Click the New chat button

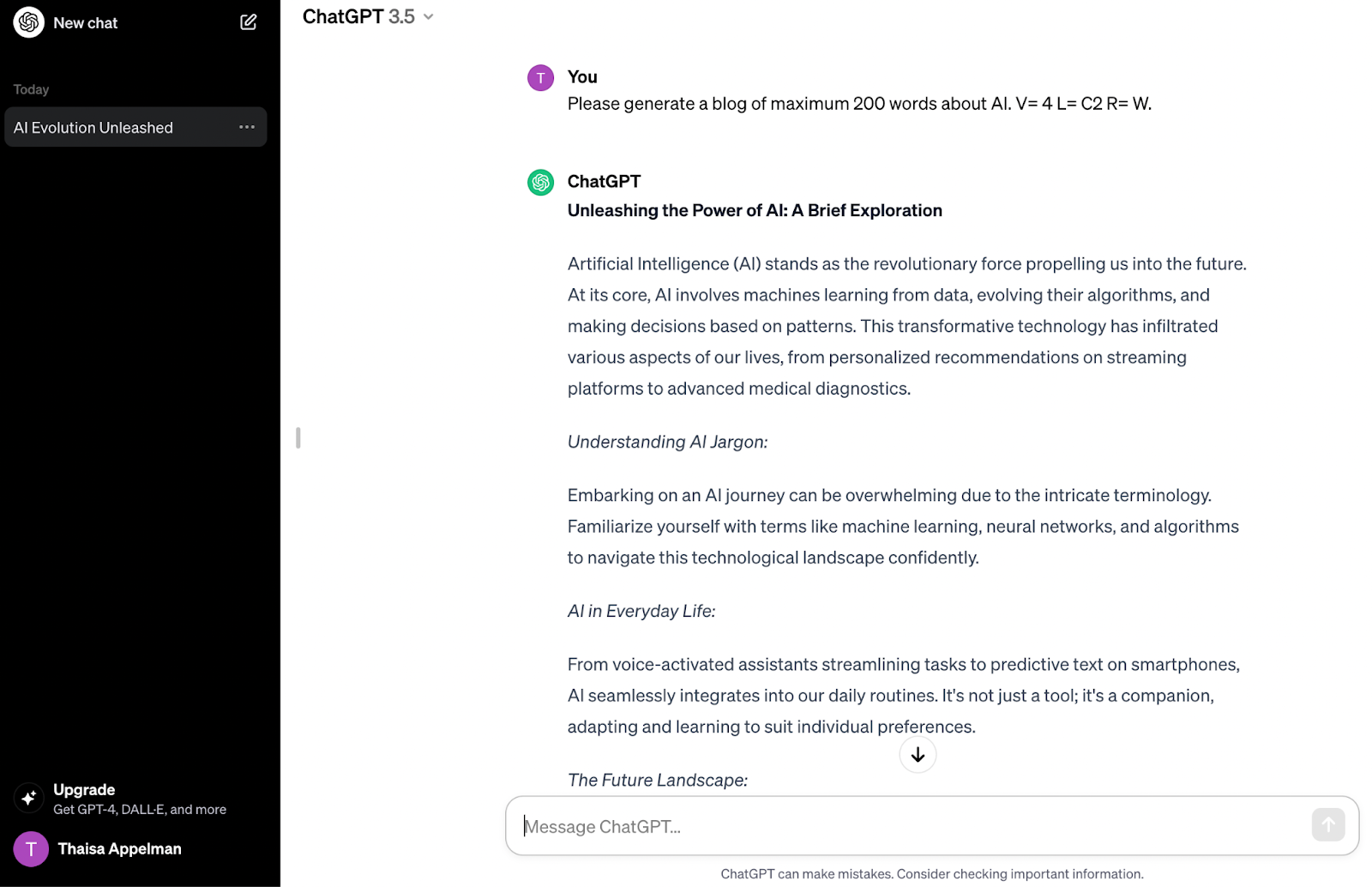(x=85, y=22)
